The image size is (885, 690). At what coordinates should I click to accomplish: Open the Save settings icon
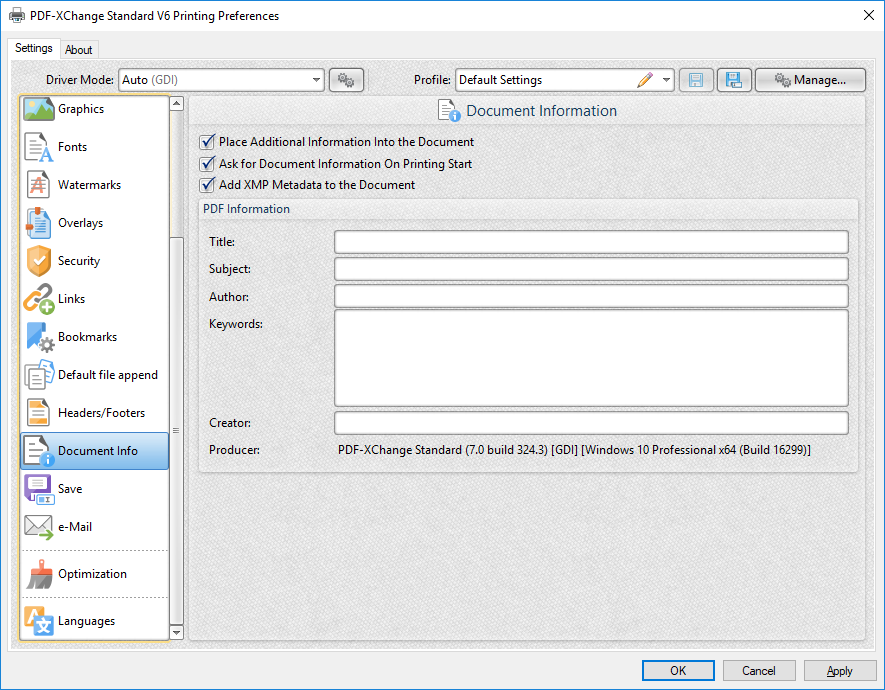click(38, 489)
